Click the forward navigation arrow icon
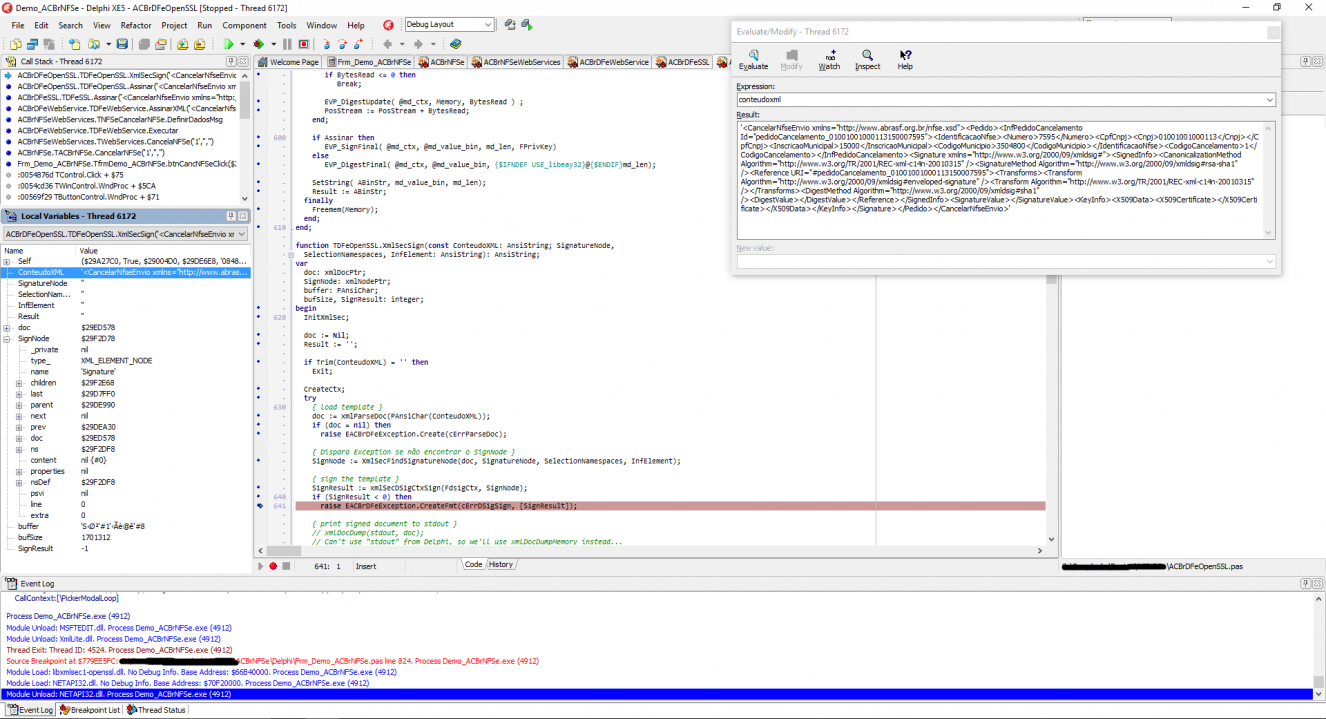 click(418, 44)
